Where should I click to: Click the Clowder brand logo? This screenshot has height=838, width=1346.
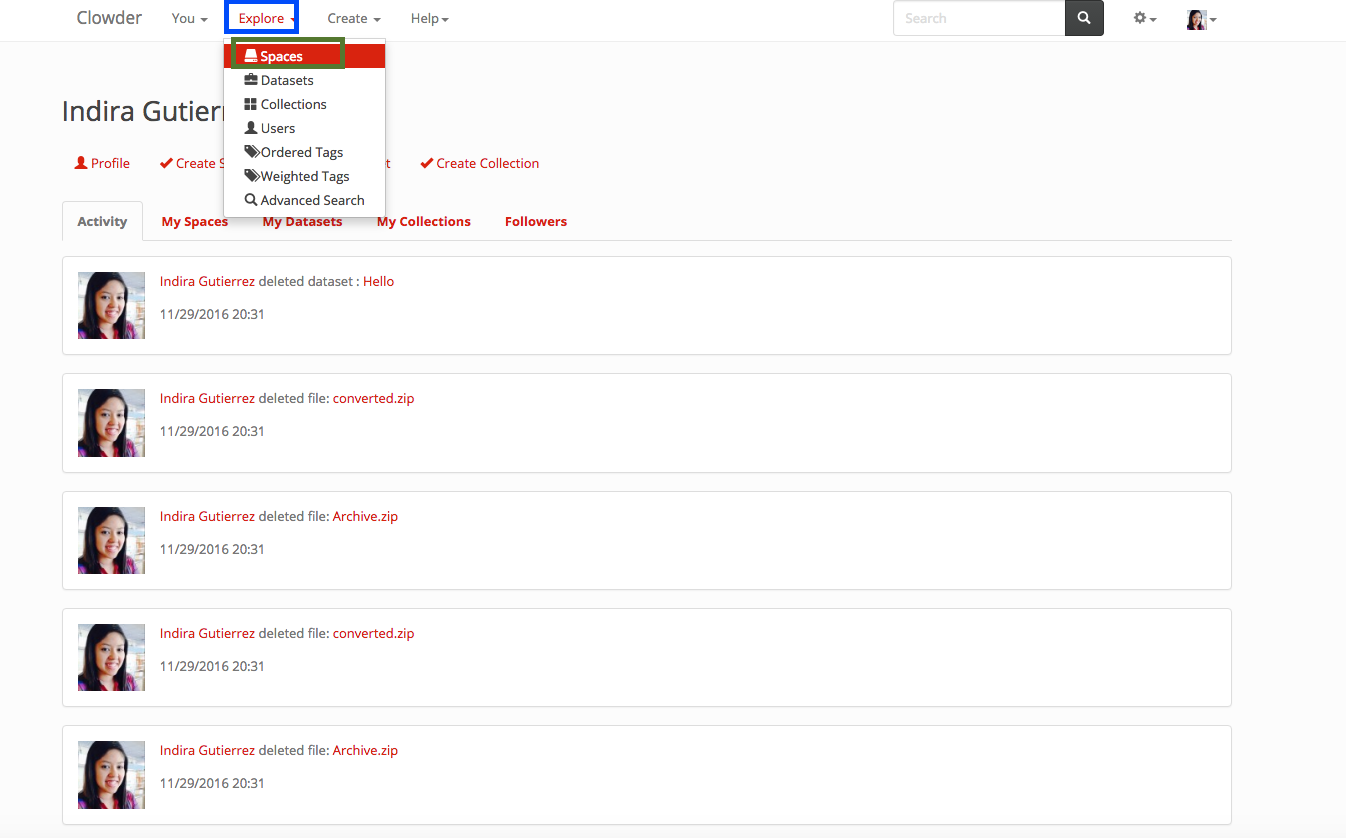click(x=109, y=18)
